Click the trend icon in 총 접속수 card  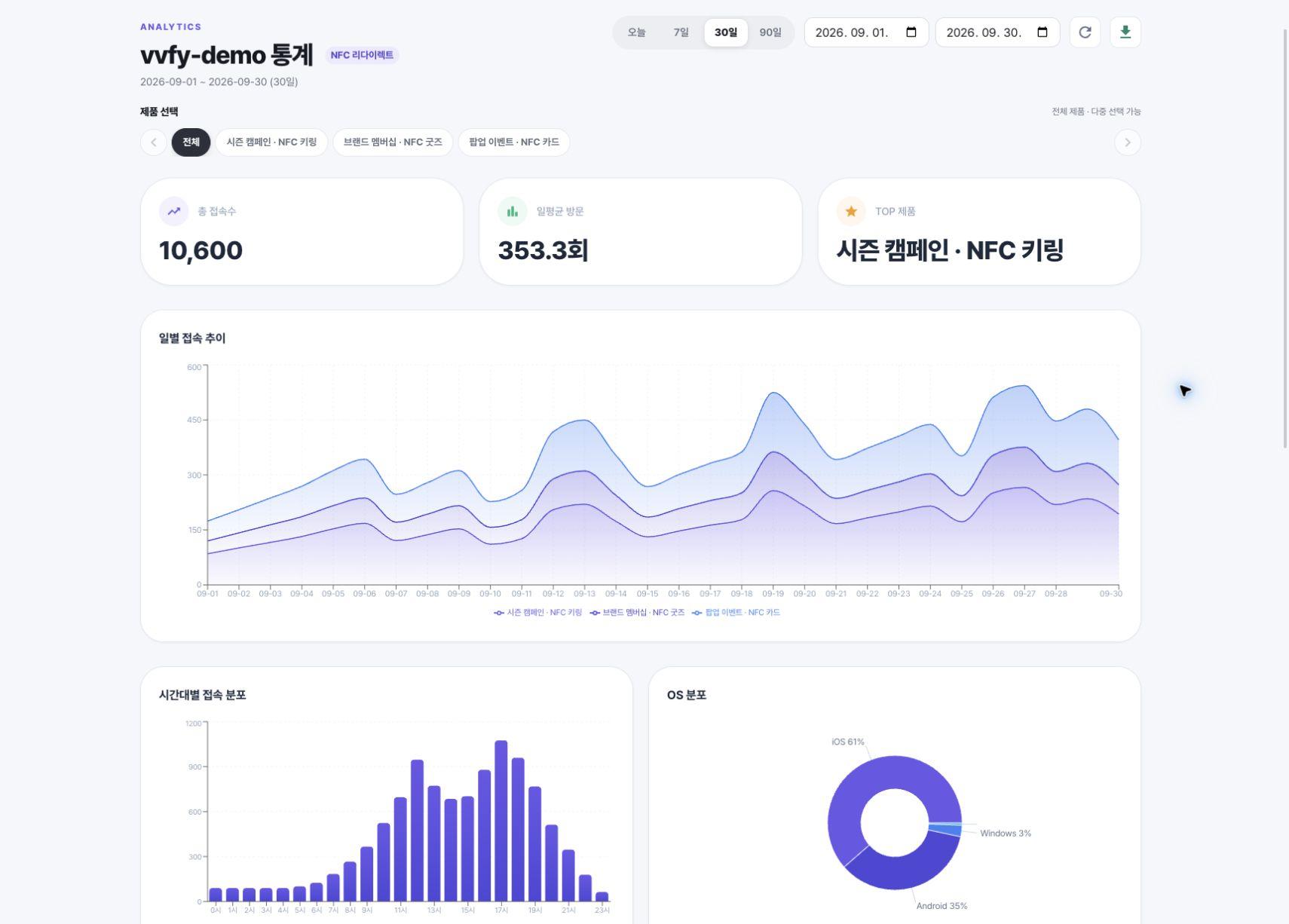(174, 211)
